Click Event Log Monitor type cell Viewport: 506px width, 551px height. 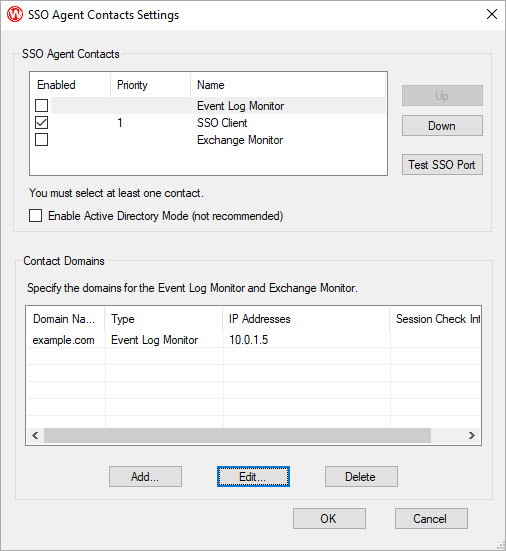click(x=155, y=340)
